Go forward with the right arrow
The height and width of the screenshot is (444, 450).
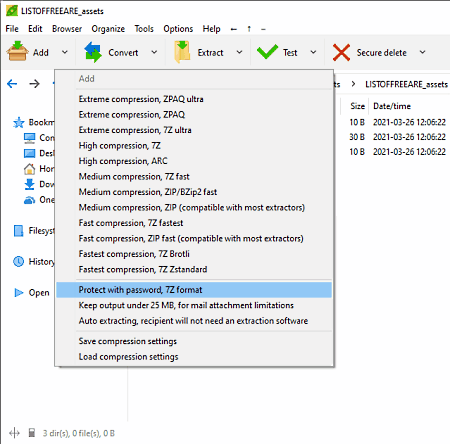[x=34, y=84]
